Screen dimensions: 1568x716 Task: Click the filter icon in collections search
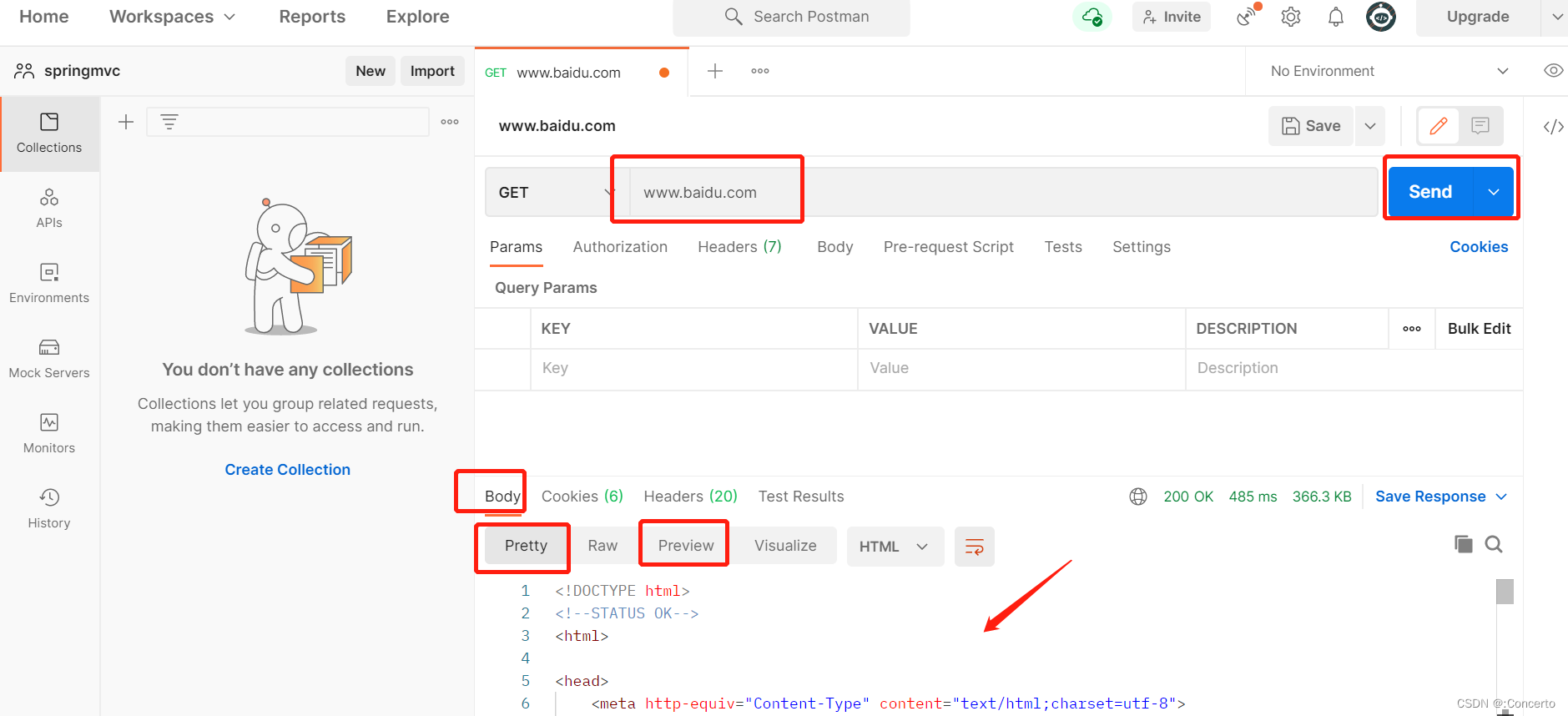tap(169, 122)
